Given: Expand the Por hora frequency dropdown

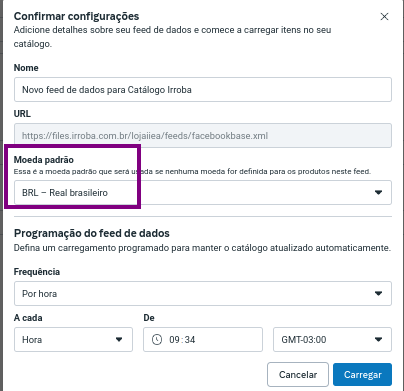Looking at the screenshot, I should 203,293.
